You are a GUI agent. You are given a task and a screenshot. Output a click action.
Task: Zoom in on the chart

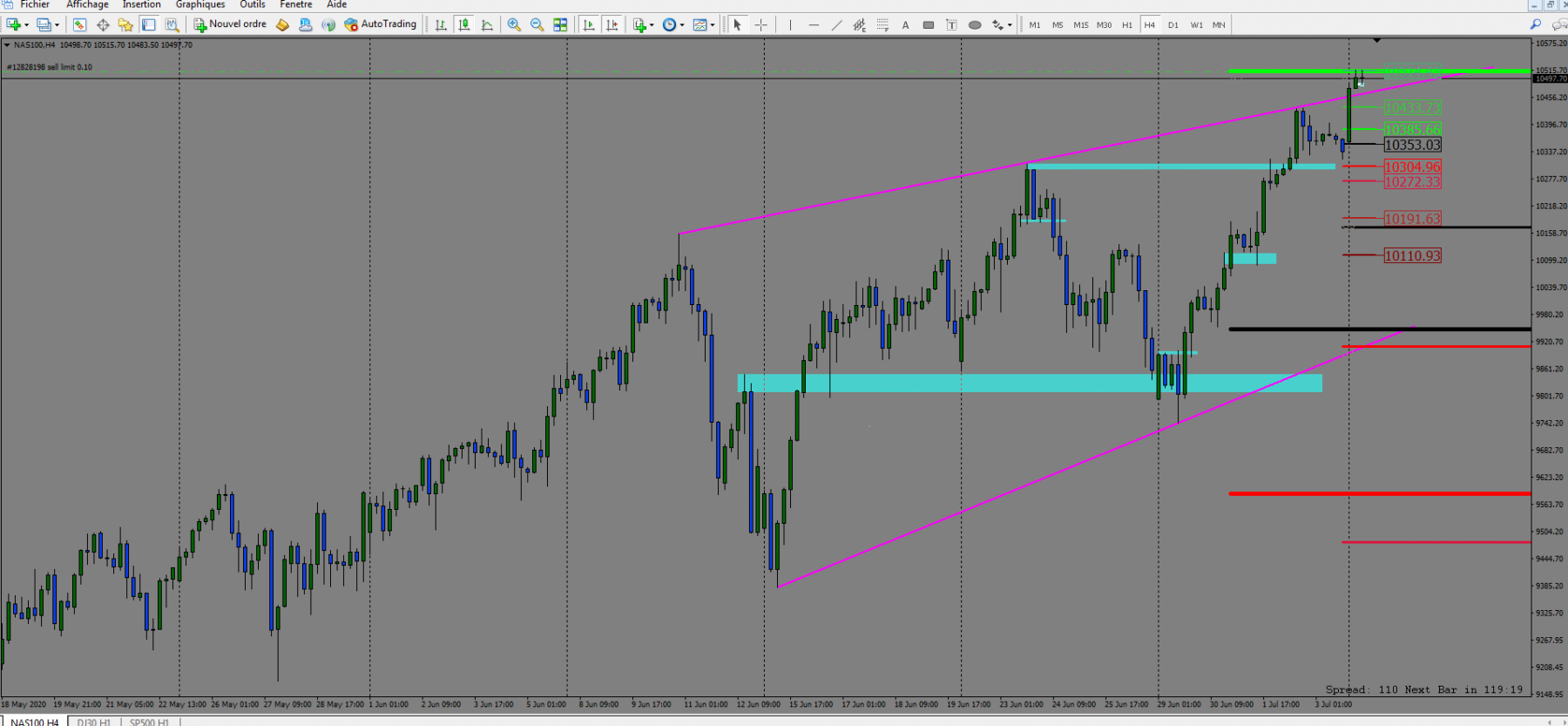pyautogui.click(x=514, y=24)
